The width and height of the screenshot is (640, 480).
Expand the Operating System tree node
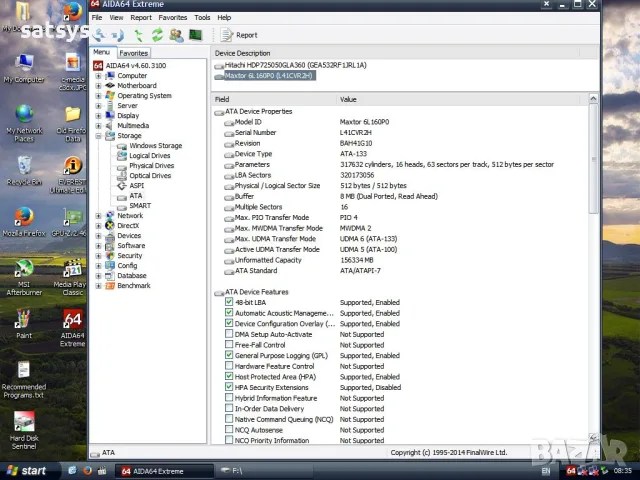pyautogui.click(x=98, y=96)
